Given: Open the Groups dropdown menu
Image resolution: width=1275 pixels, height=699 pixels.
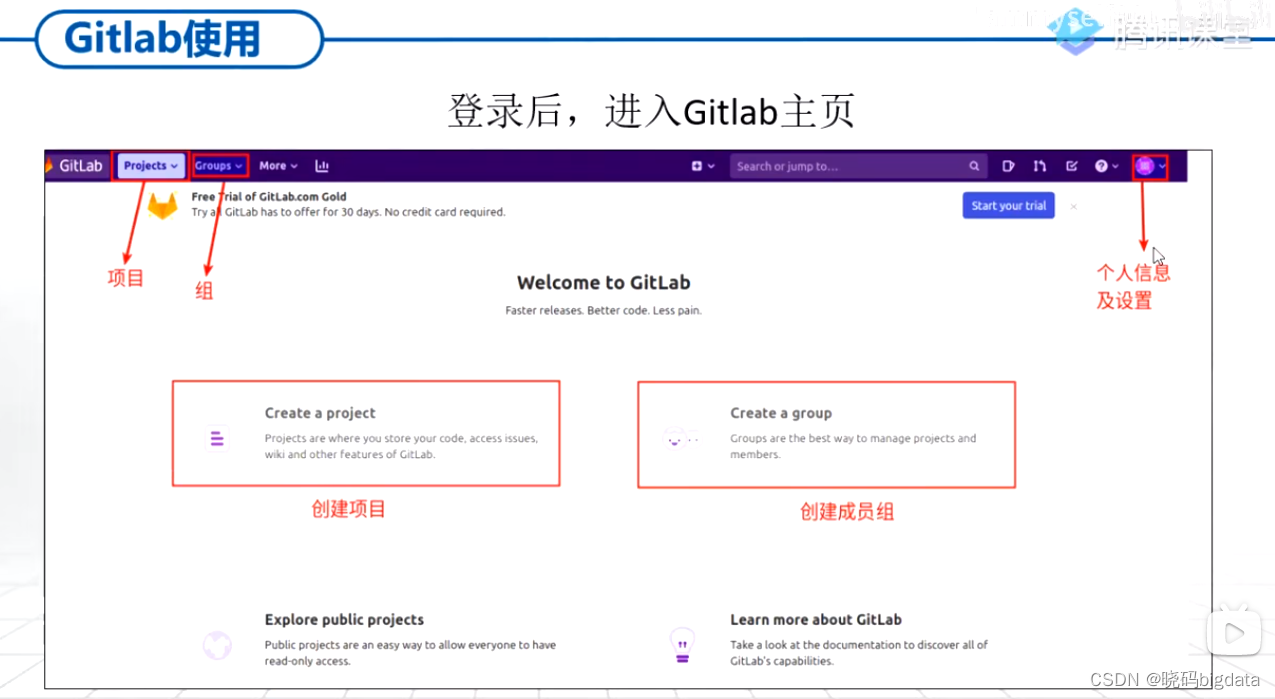Looking at the screenshot, I should pyautogui.click(x=218, y=166).
